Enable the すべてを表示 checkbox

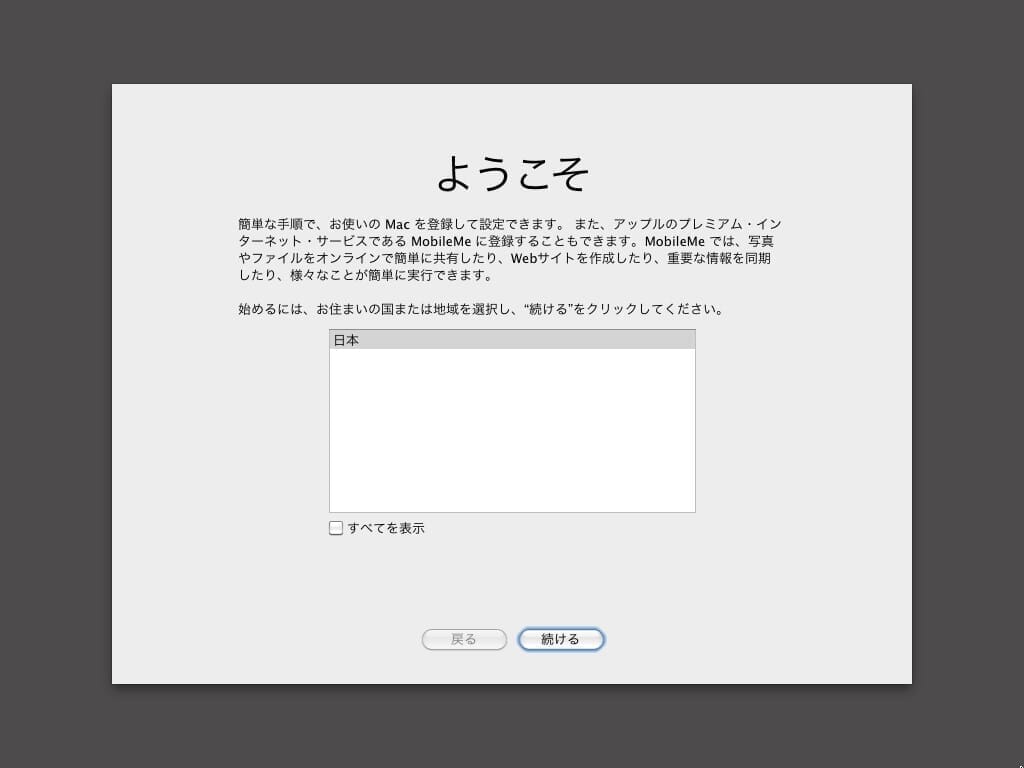pyautogui.click(x=336, y=528)
